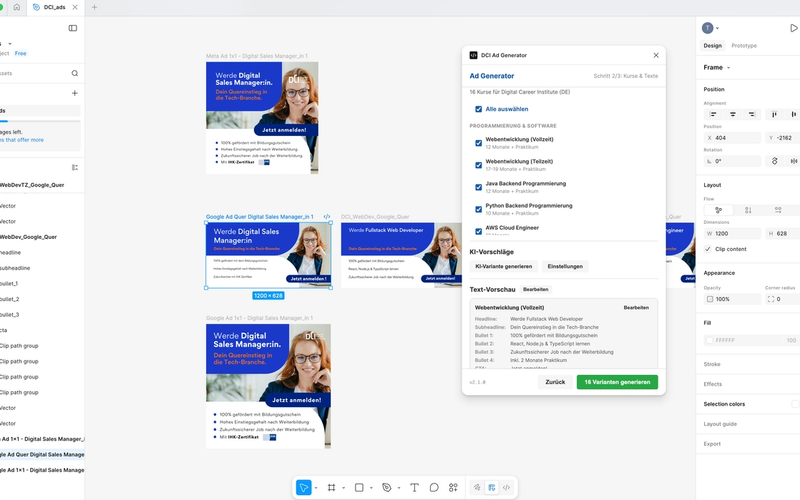This screenshot has width=800, height=500.
Task: Uncheck AWS Cloud Engineer checkbox
Action: (479, 231)
